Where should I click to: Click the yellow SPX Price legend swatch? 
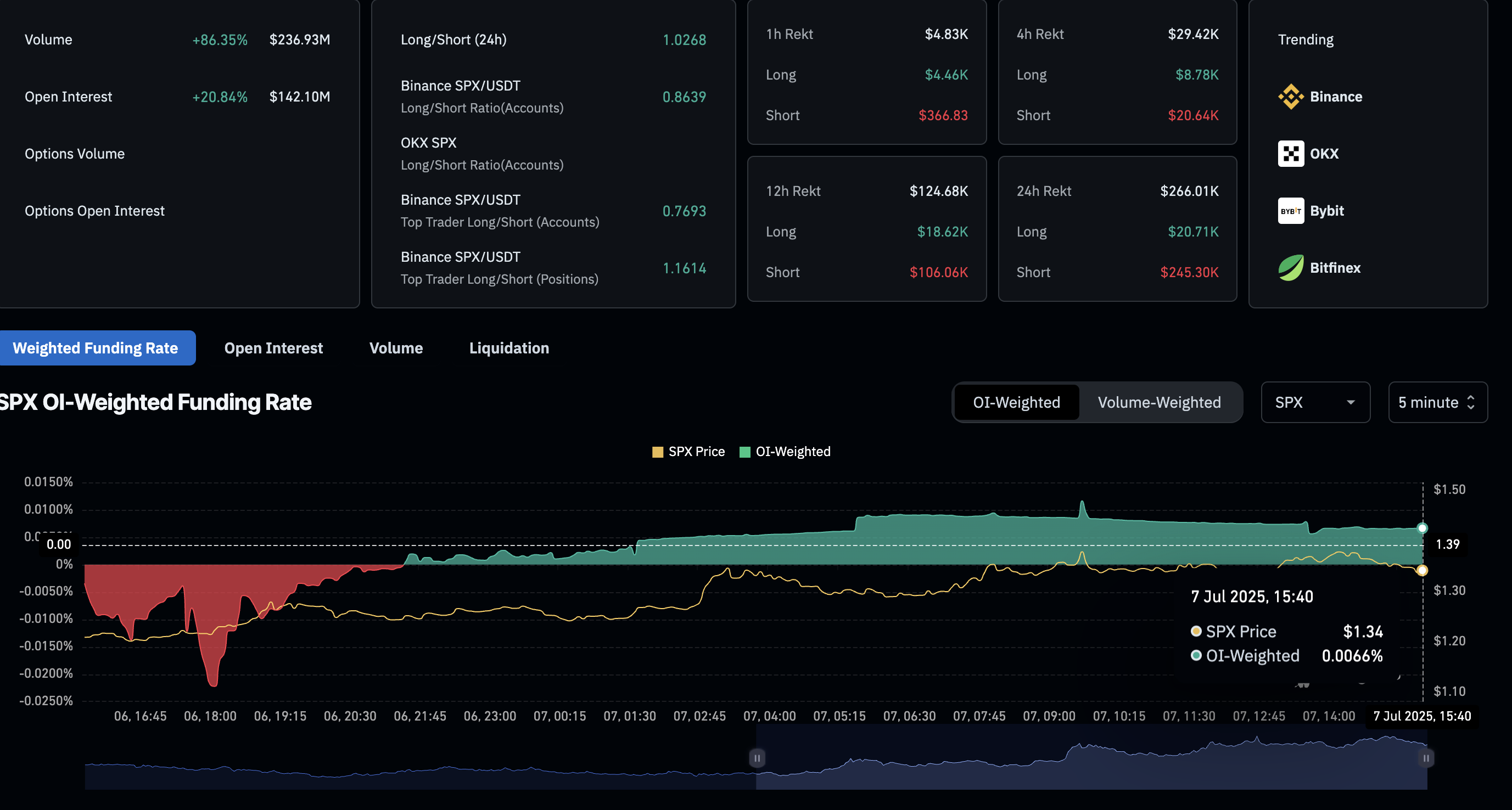tap(657, 452)
